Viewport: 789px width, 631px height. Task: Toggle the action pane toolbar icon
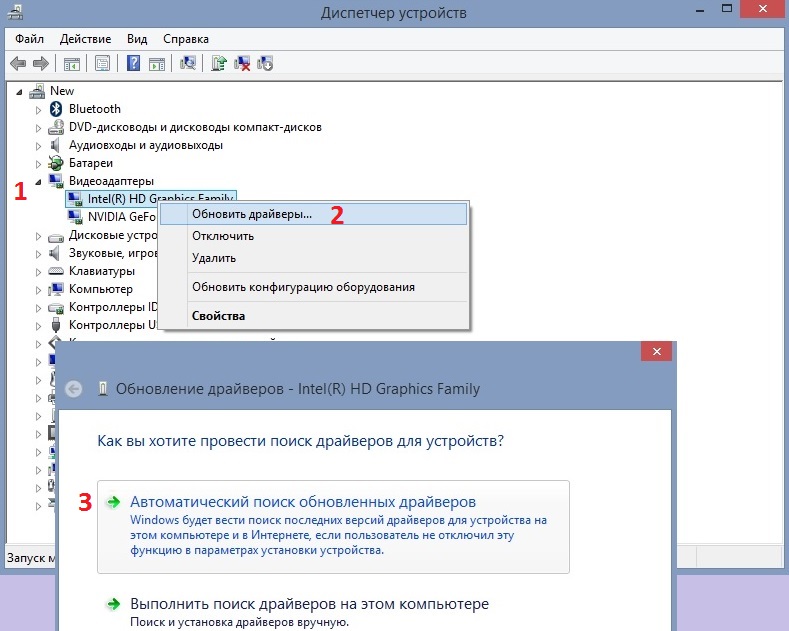pyautogui.click(x=157, y=64)
